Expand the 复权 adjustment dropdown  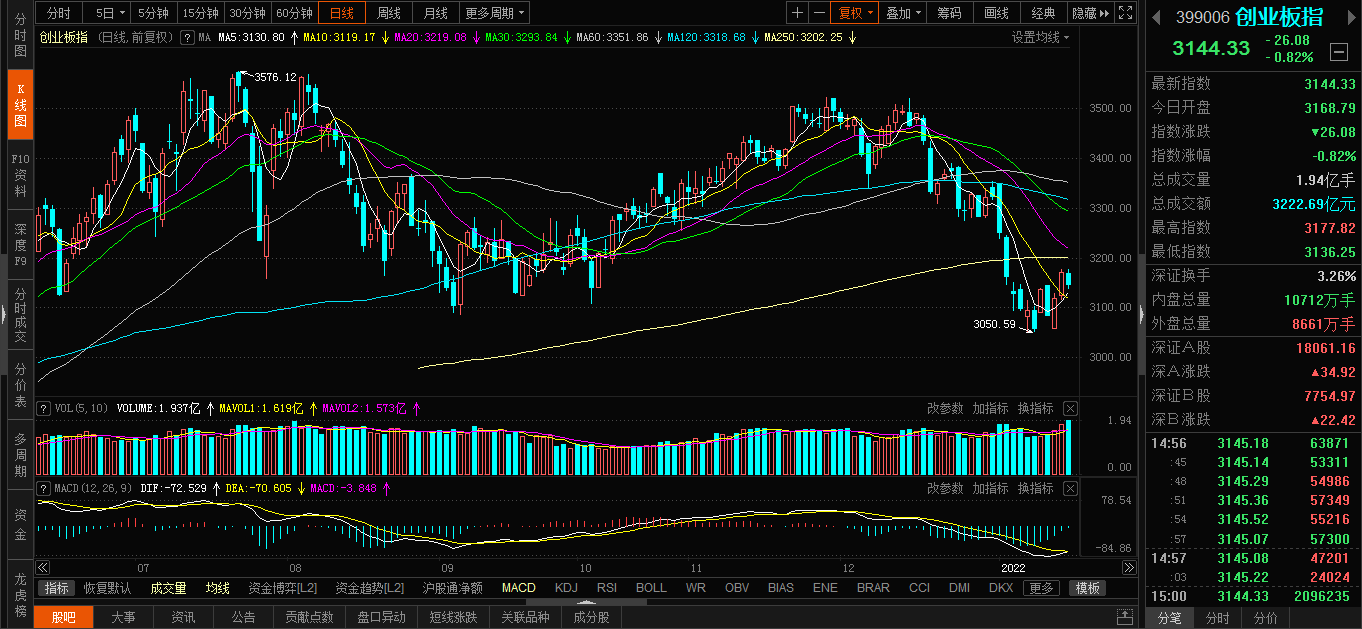coord(856,13)
